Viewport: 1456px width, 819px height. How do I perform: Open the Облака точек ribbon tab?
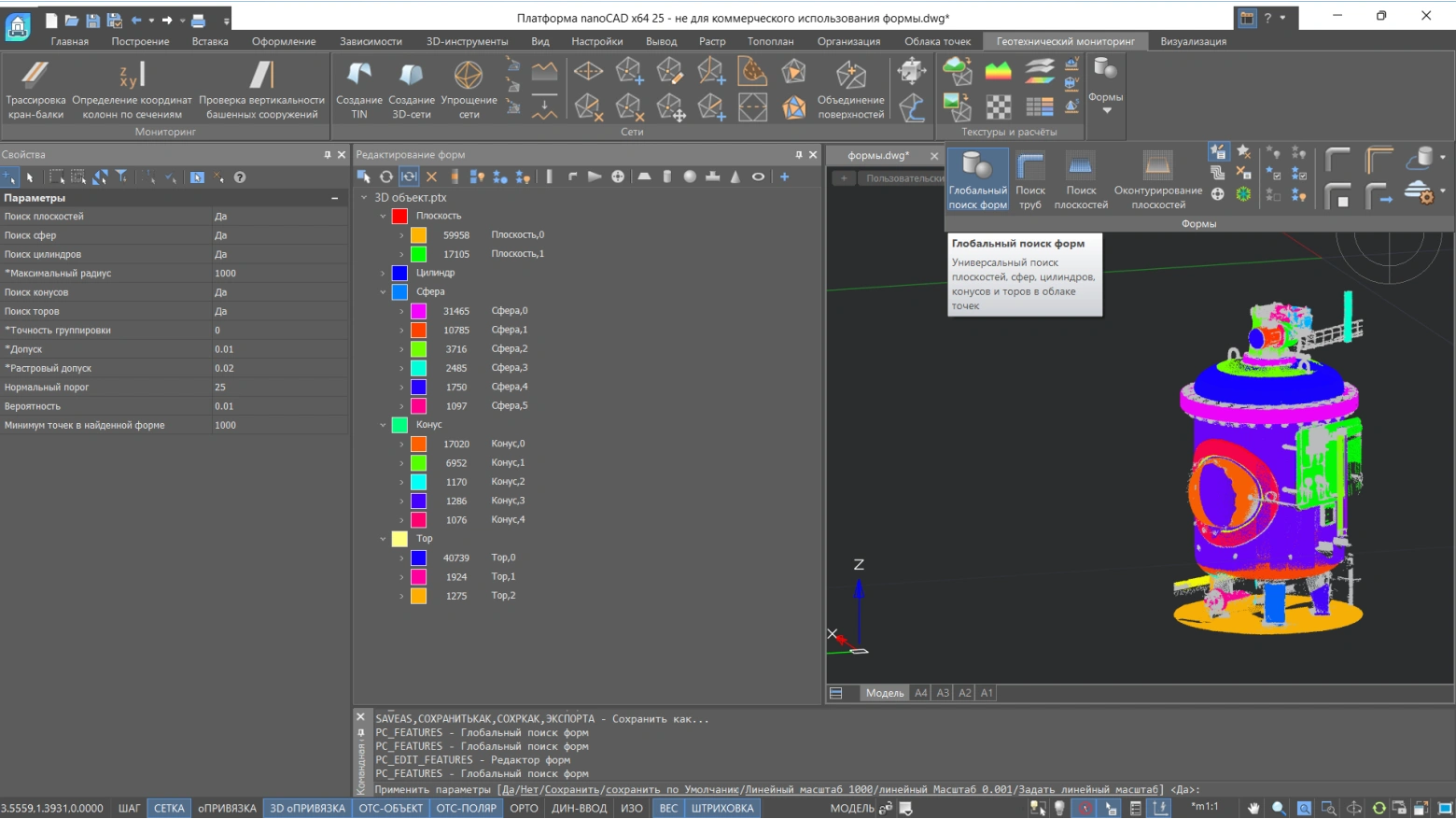937,41
